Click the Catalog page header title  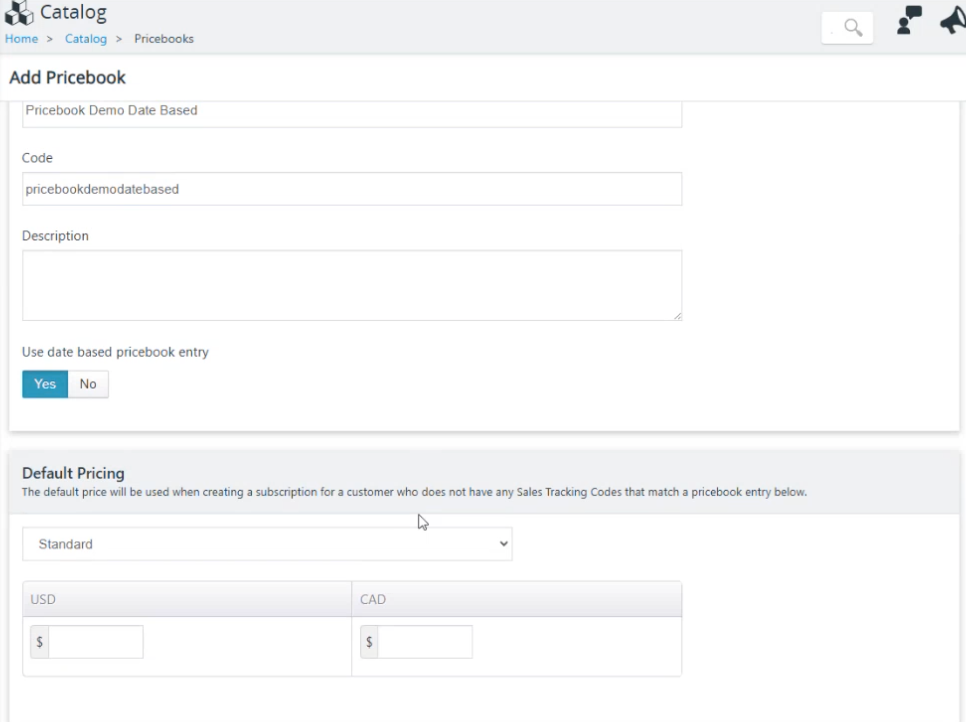73,12
